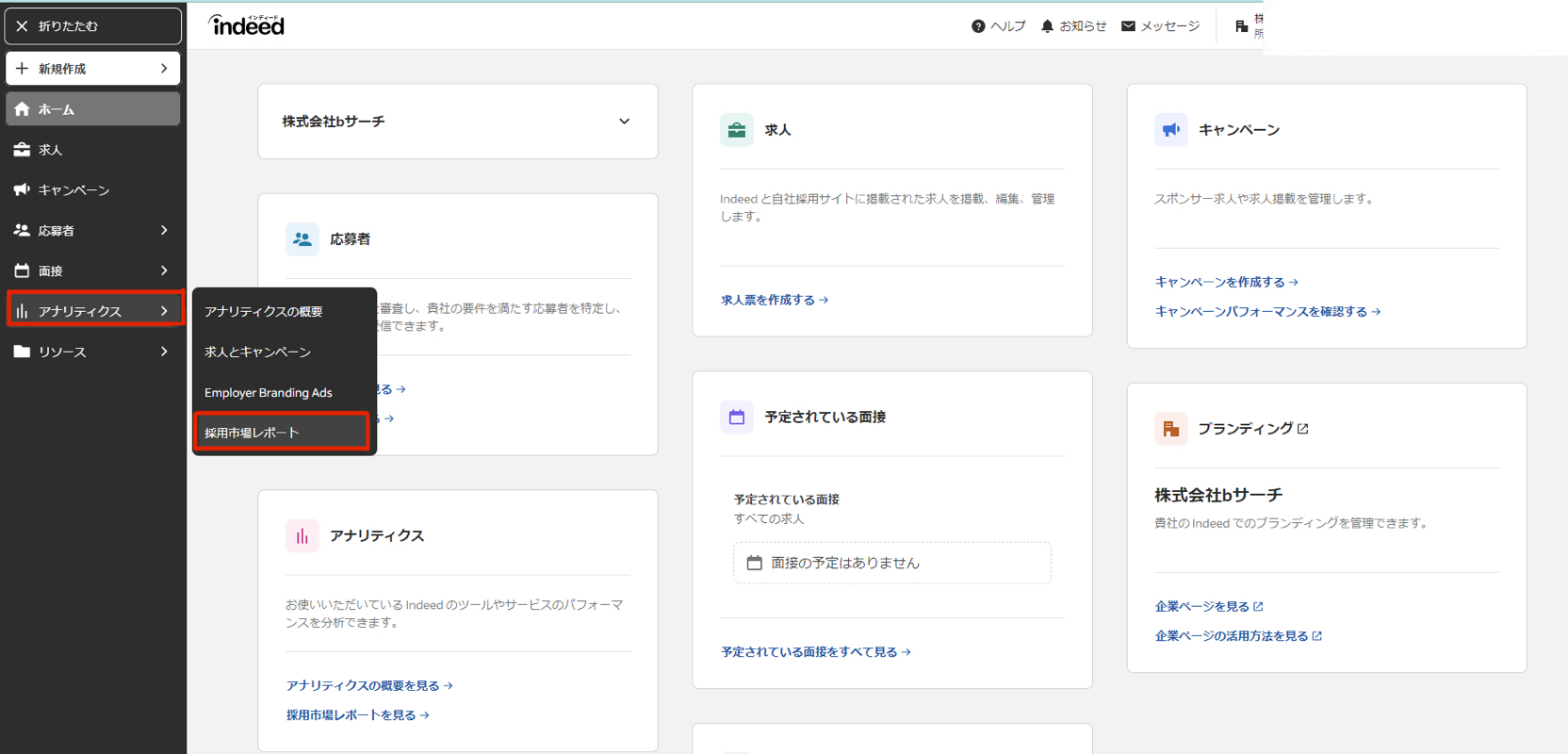Expand the リソース sidebar chevron
Viewport: 1568px width, 754px height.
(x=164, y=352)
